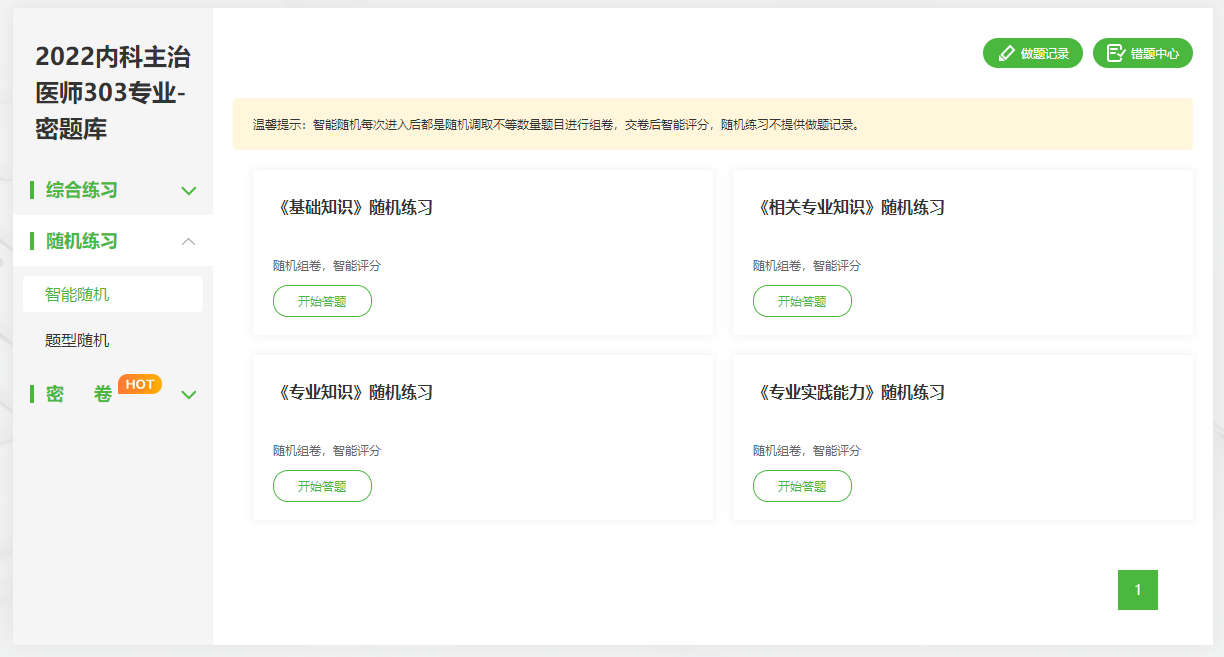The width and height of the screenshot is (1224, 657).
Task: Select 智能随机 submenu item
Action: (x=77, y=295)
